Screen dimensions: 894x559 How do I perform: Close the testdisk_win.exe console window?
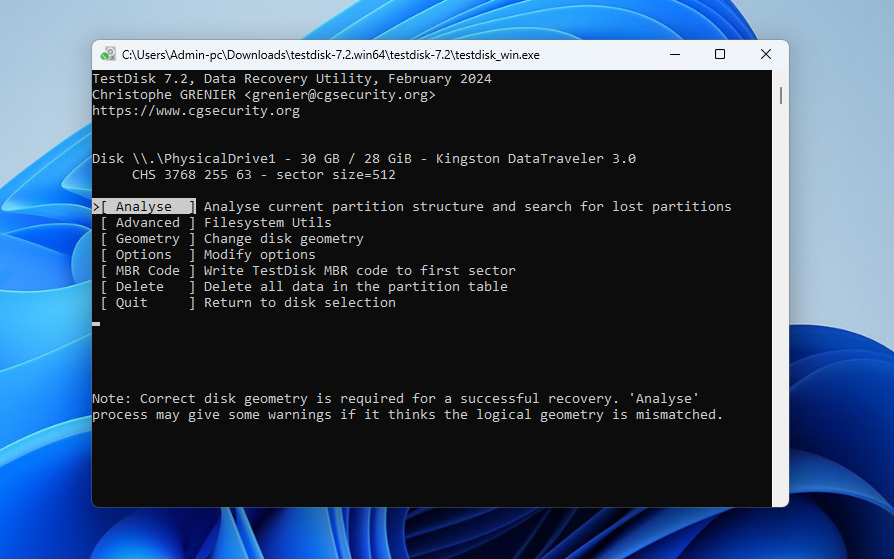[x=766, y=55]
